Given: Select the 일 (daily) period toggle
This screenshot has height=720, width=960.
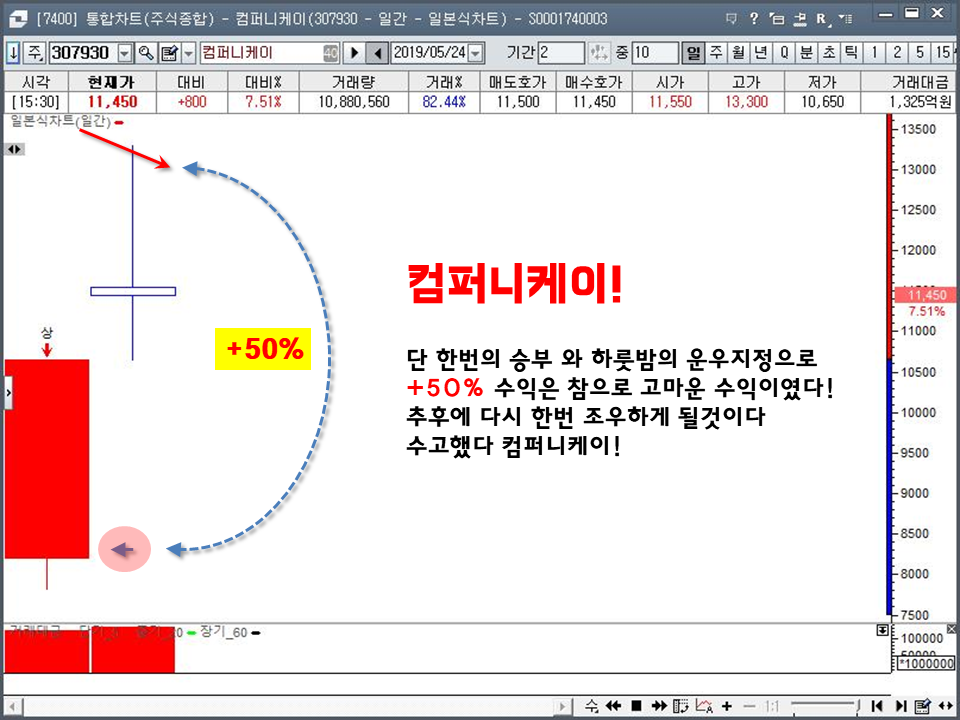Looking at the screenshot, I should click(x=693, y=53).
